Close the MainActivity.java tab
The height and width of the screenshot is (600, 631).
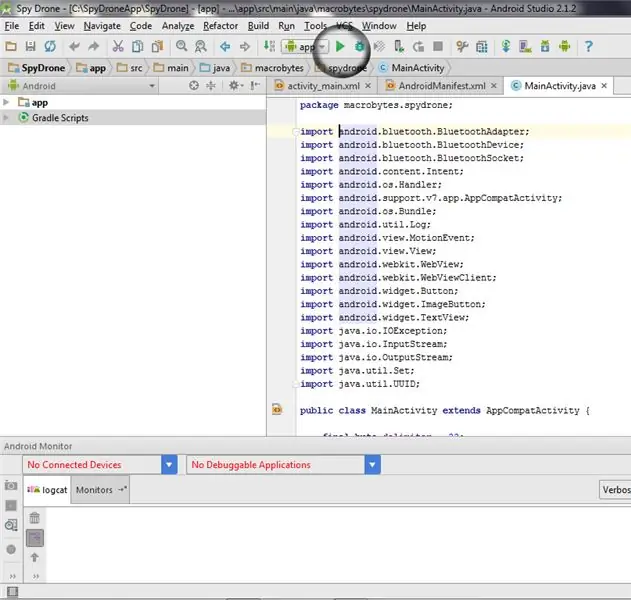(x=604, y=86)
